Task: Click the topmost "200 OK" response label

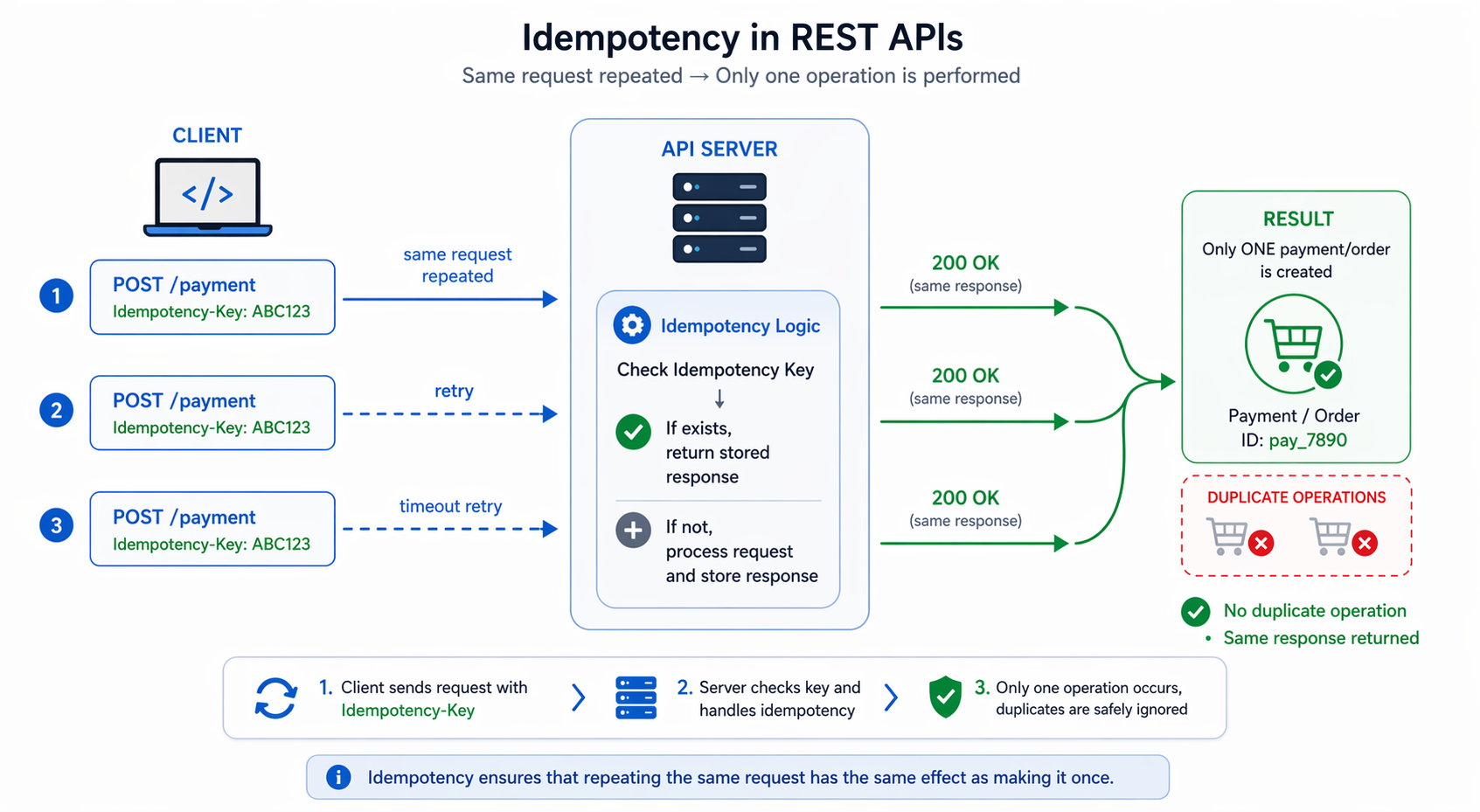Action: click(x=965, y=263)
